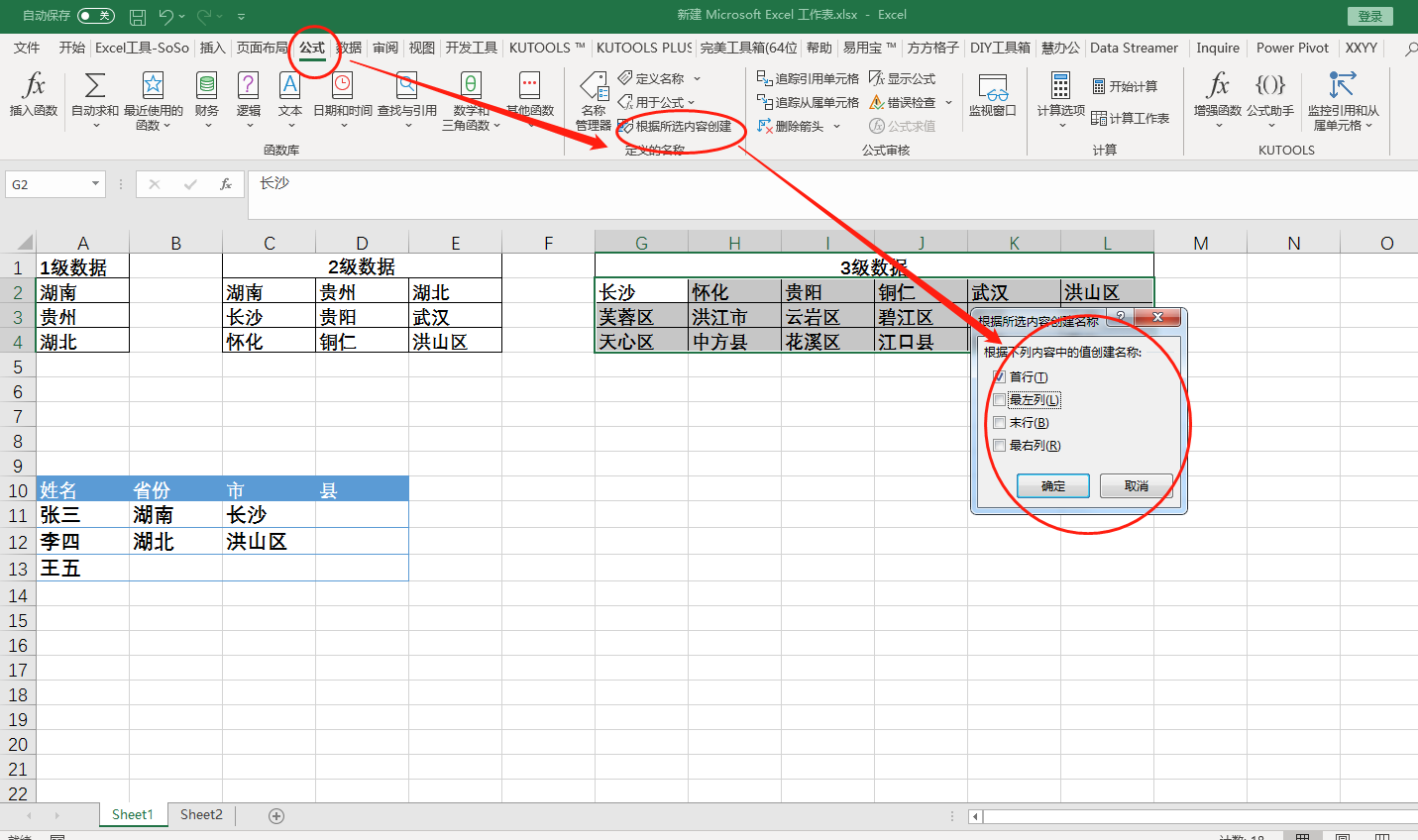Toggle the AutoSave (自动保存) switch
This screenshot has width=1418, height=840.
click(95, 16)
